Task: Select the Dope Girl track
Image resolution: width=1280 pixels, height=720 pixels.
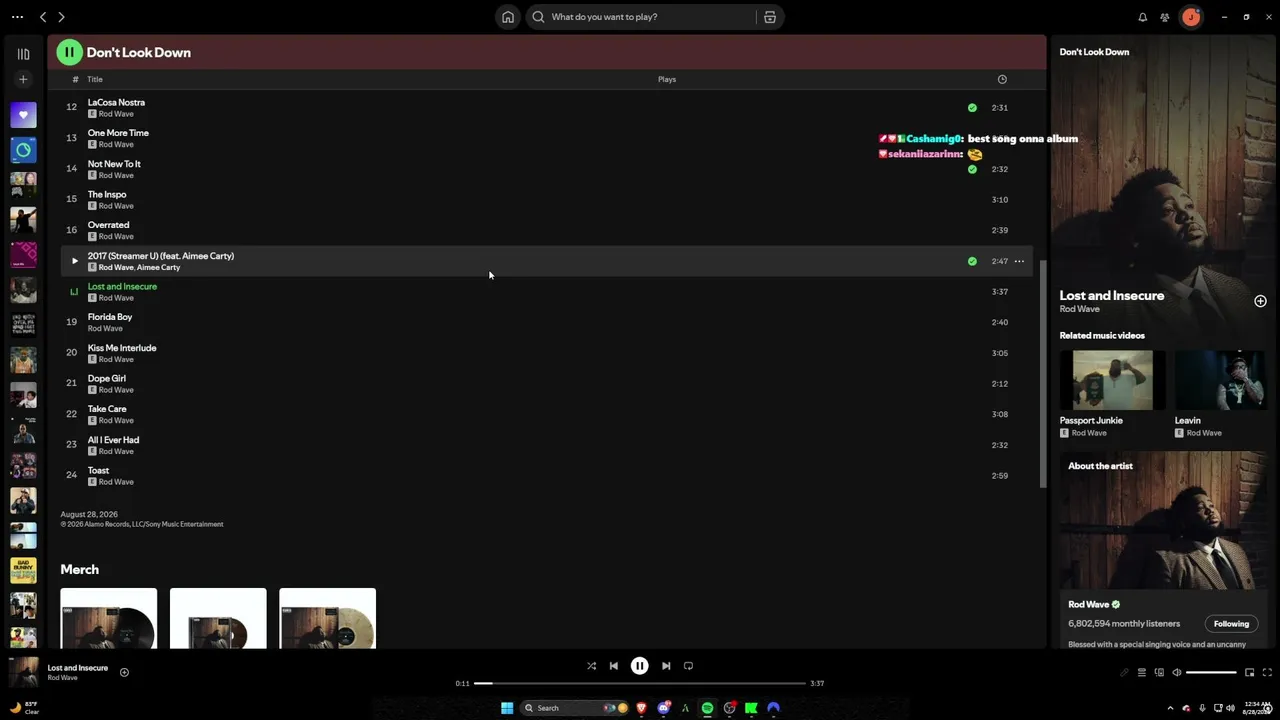Action: pyautogui.click(x=546, y=384)
